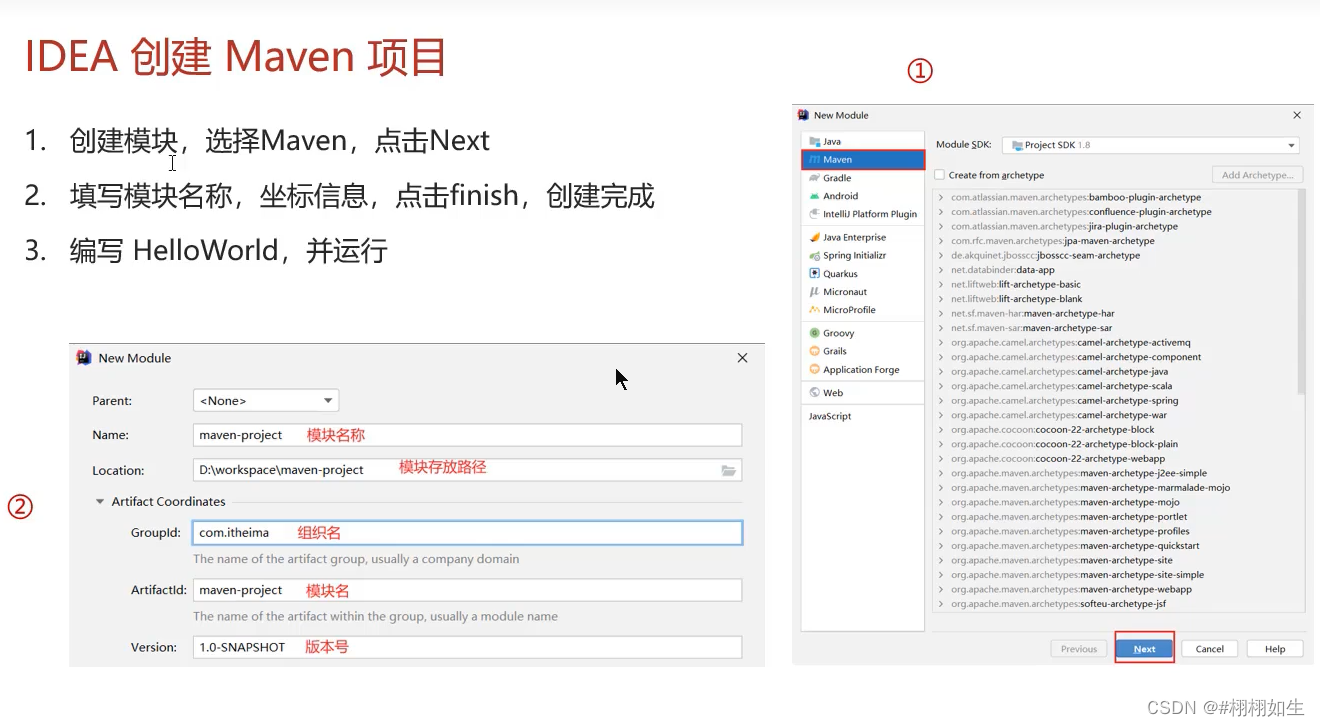Click the GroupId input field

[x=467, y=533]
